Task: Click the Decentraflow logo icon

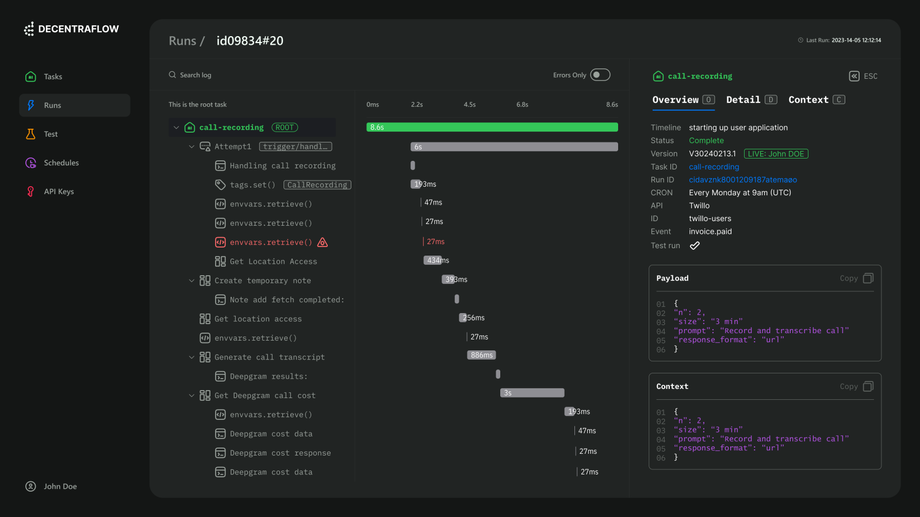Action: 29,29
